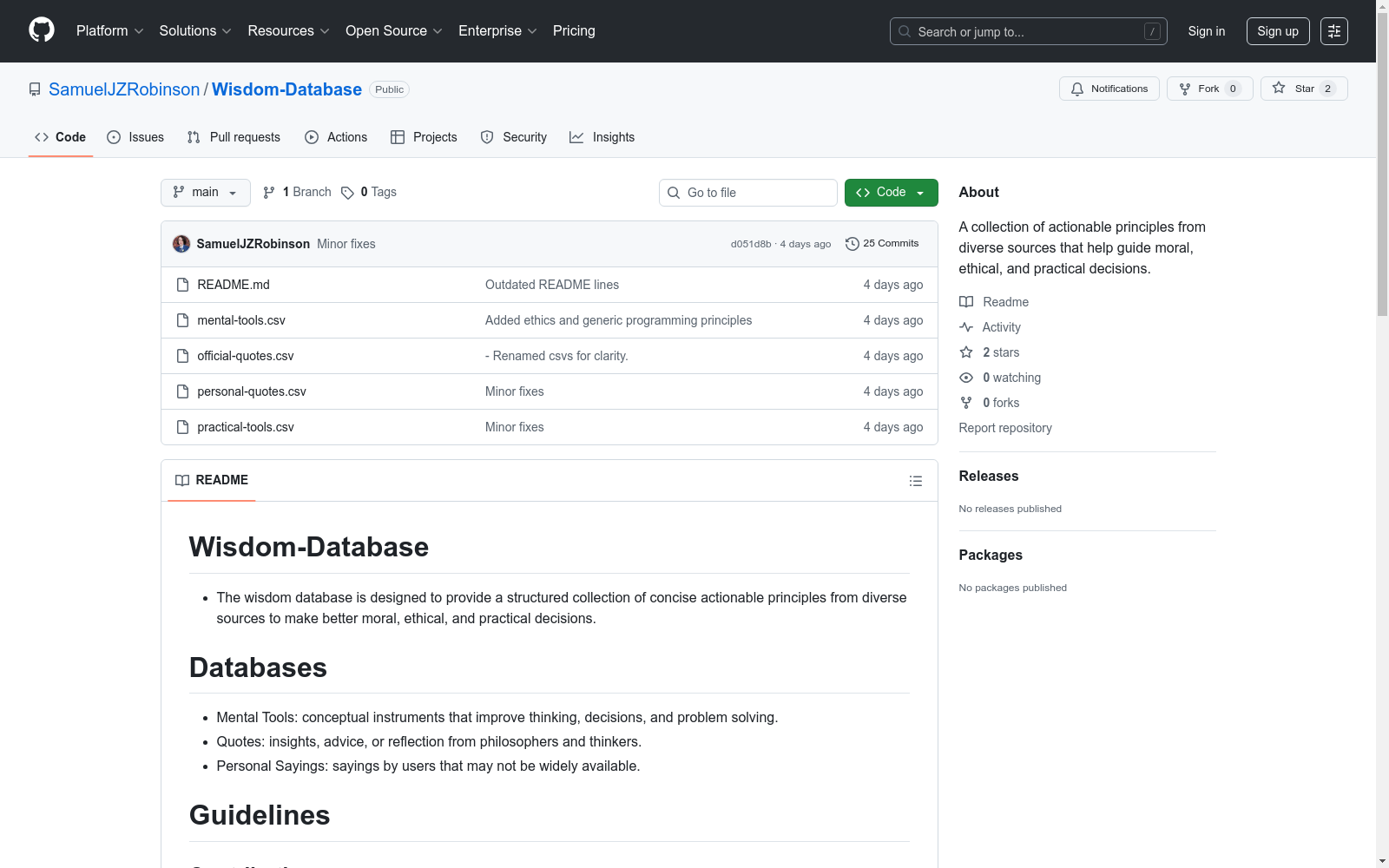This screenshot has height=868, width=1389.
Task: Click the 1 Branch link
Action: pos(297,193)
